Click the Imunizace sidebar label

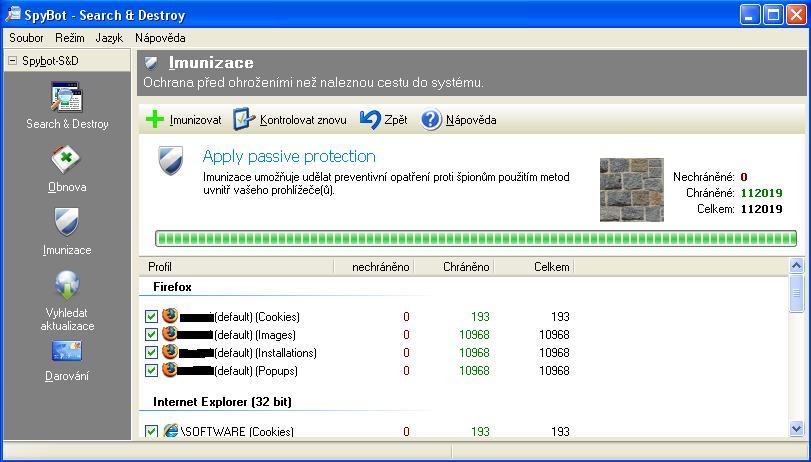pos(67,250)
